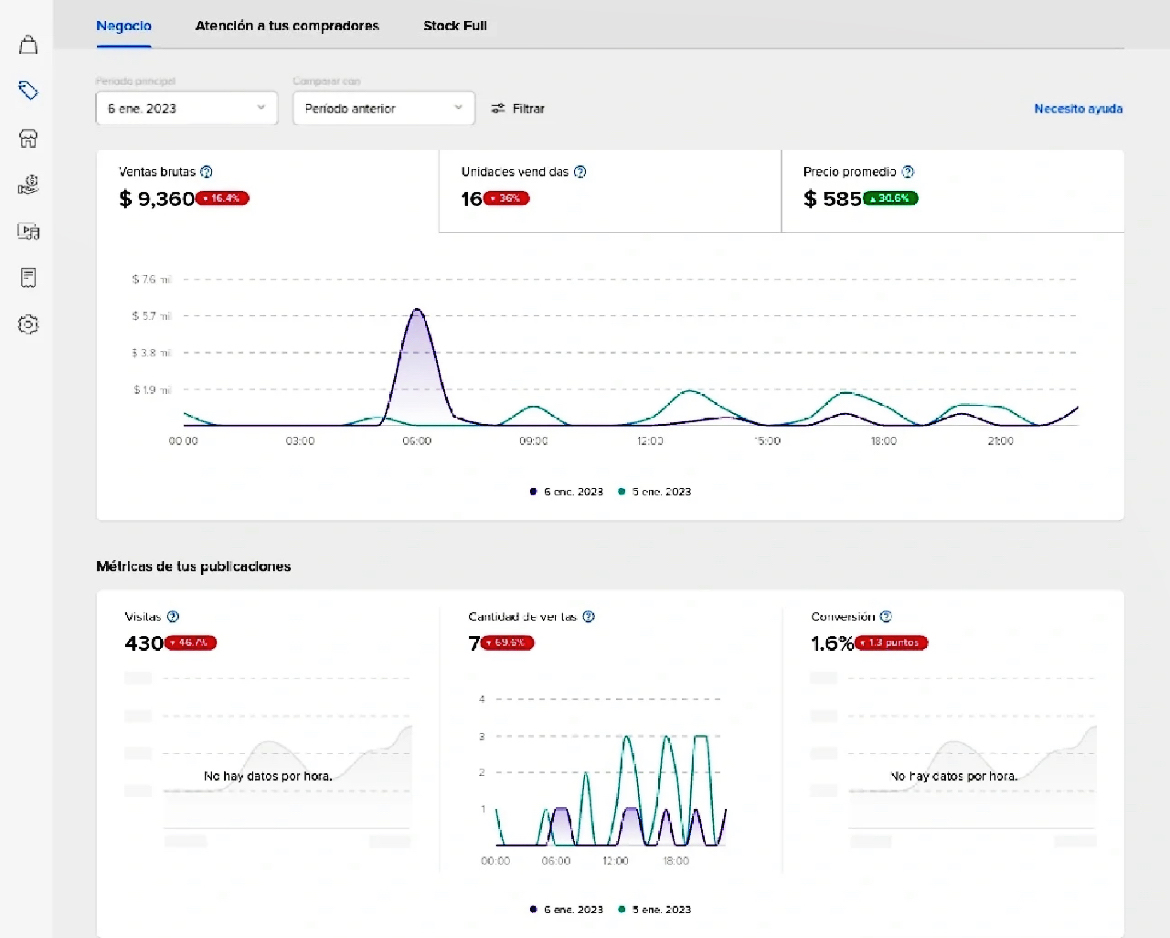Click help icon next to Unidades vendidas
This screenshot has width=1170, height=938.
point(580,172)
